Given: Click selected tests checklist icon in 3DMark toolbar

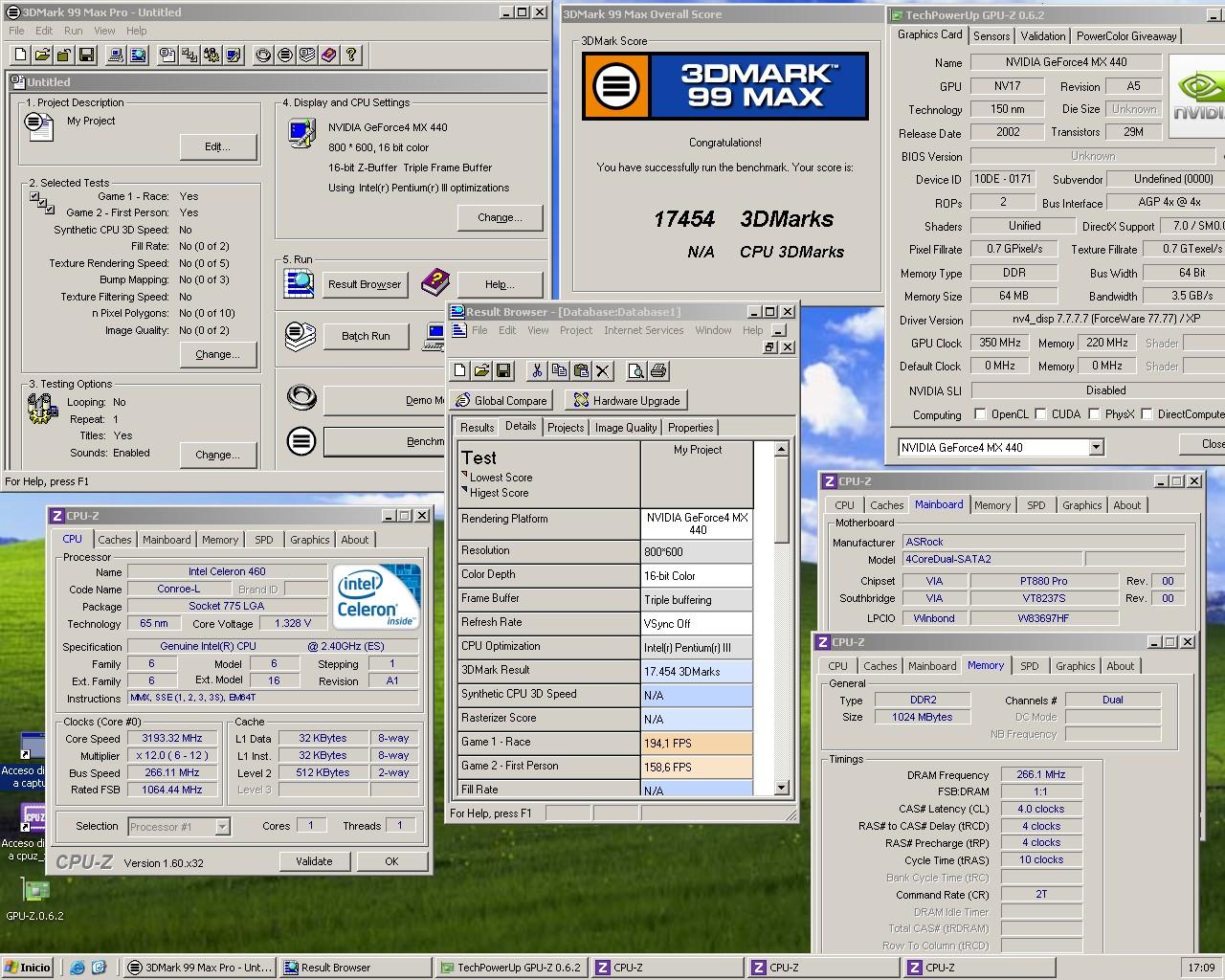Looking at the screenshot, I should [189, 55].
